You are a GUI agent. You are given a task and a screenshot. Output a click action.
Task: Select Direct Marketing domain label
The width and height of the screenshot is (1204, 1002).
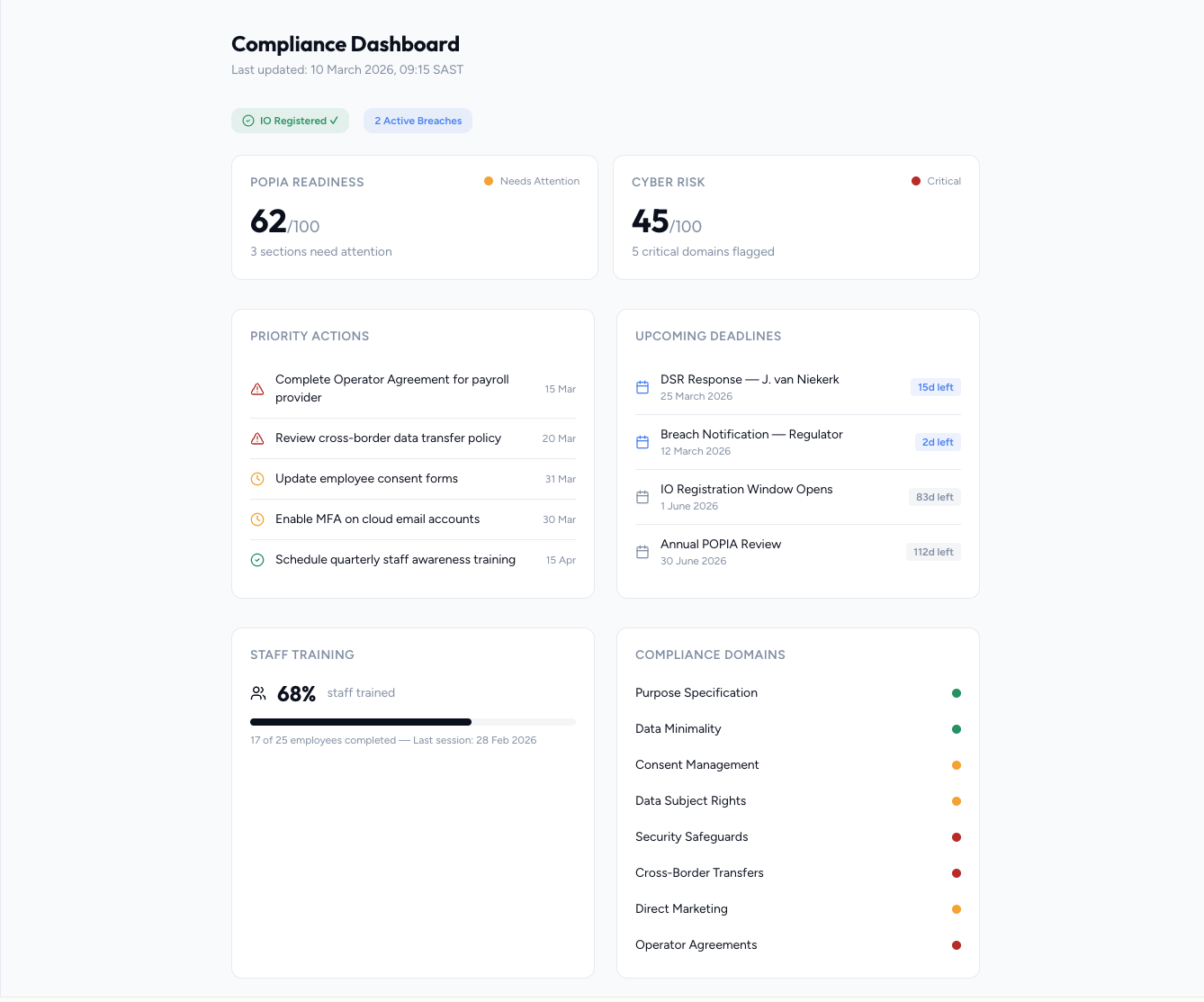681,909
